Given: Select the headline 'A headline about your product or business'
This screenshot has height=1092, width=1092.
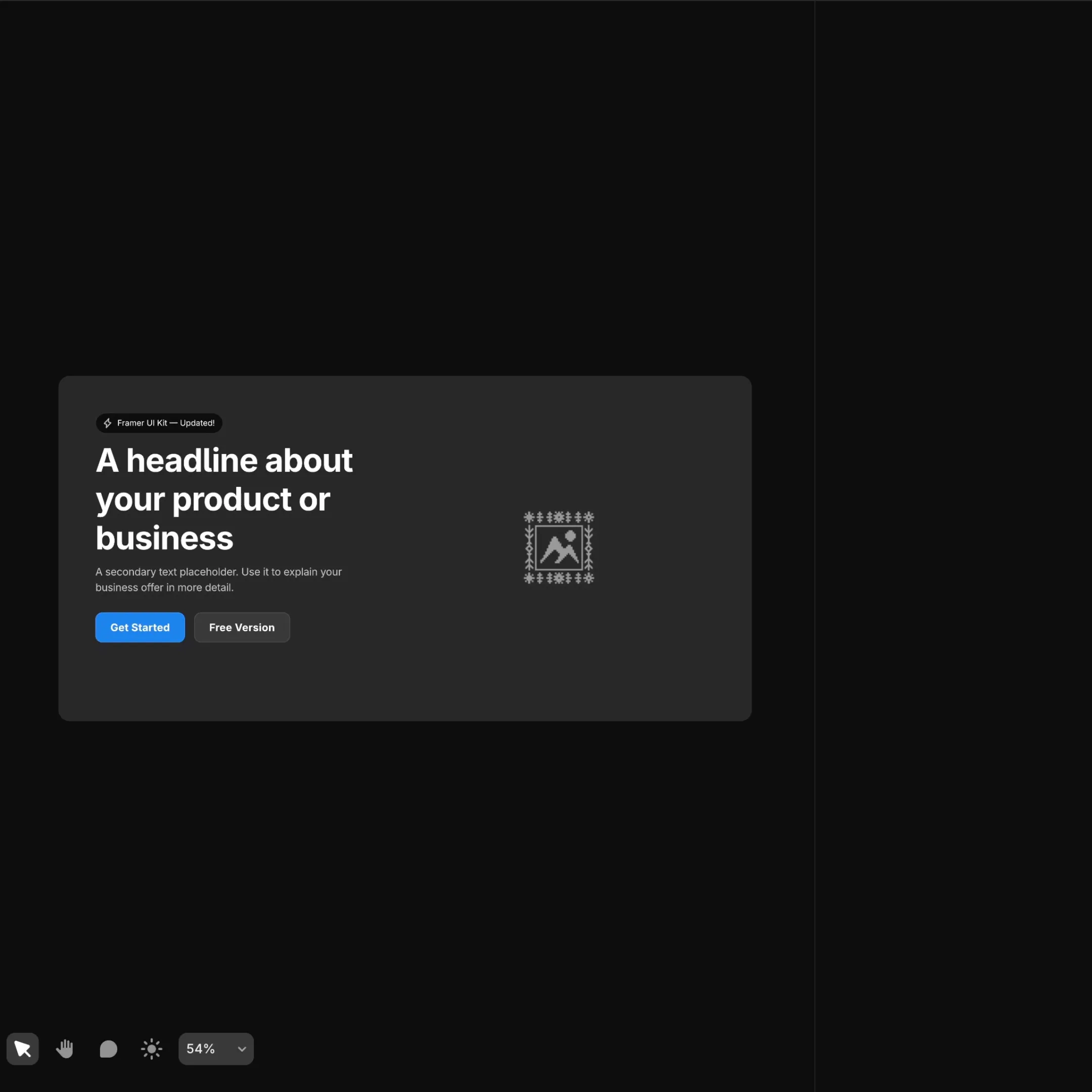Looking at the screenshot, I should coord(224,499).
